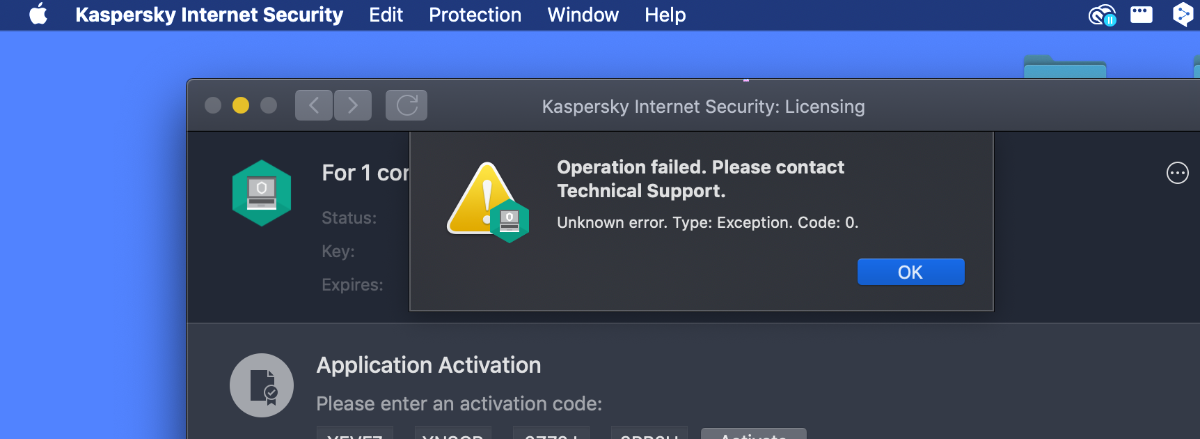Open the Protection menu

pos(475,15)
